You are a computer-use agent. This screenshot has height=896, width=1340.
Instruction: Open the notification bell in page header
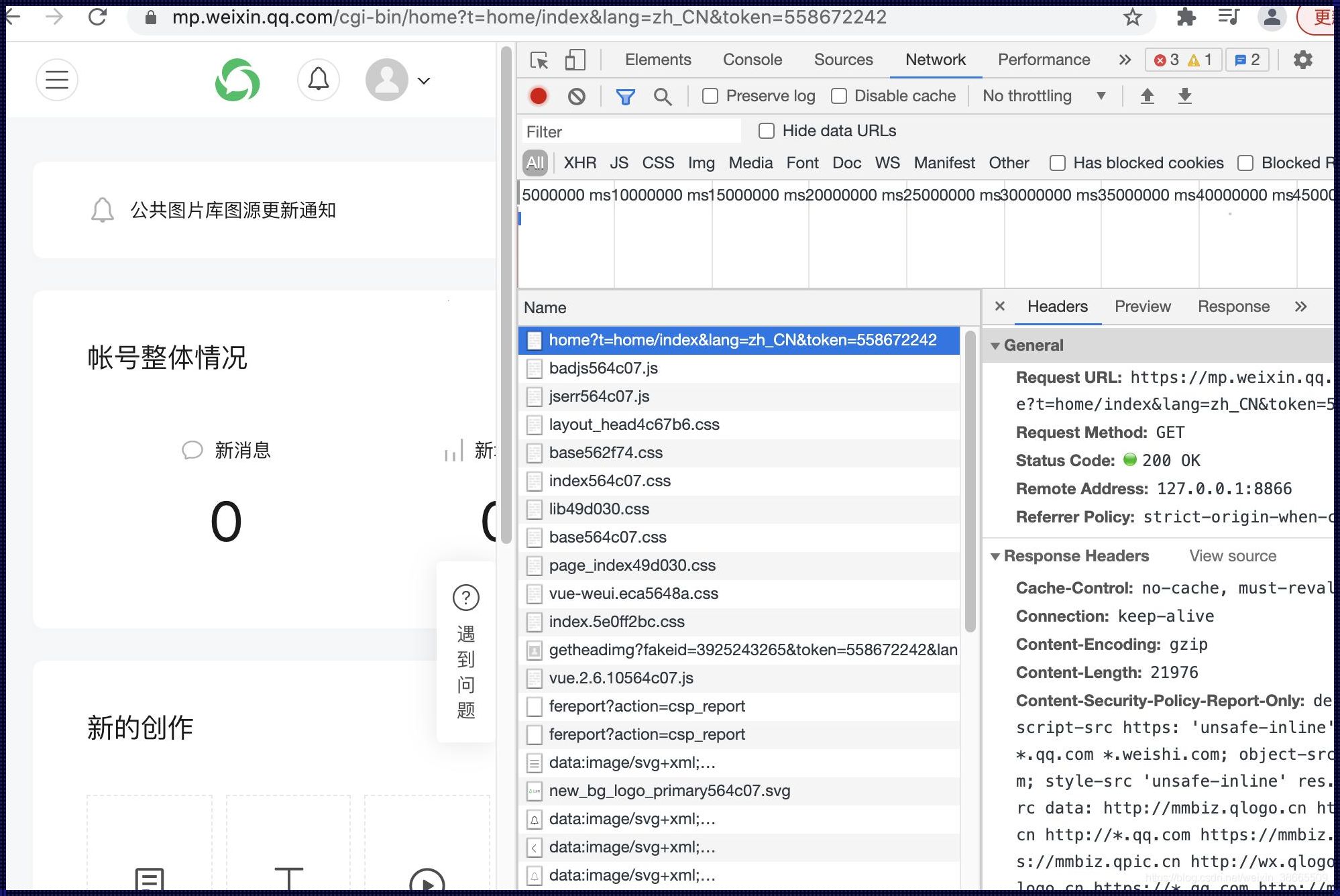pyautogui.click(x=319, y=80)
